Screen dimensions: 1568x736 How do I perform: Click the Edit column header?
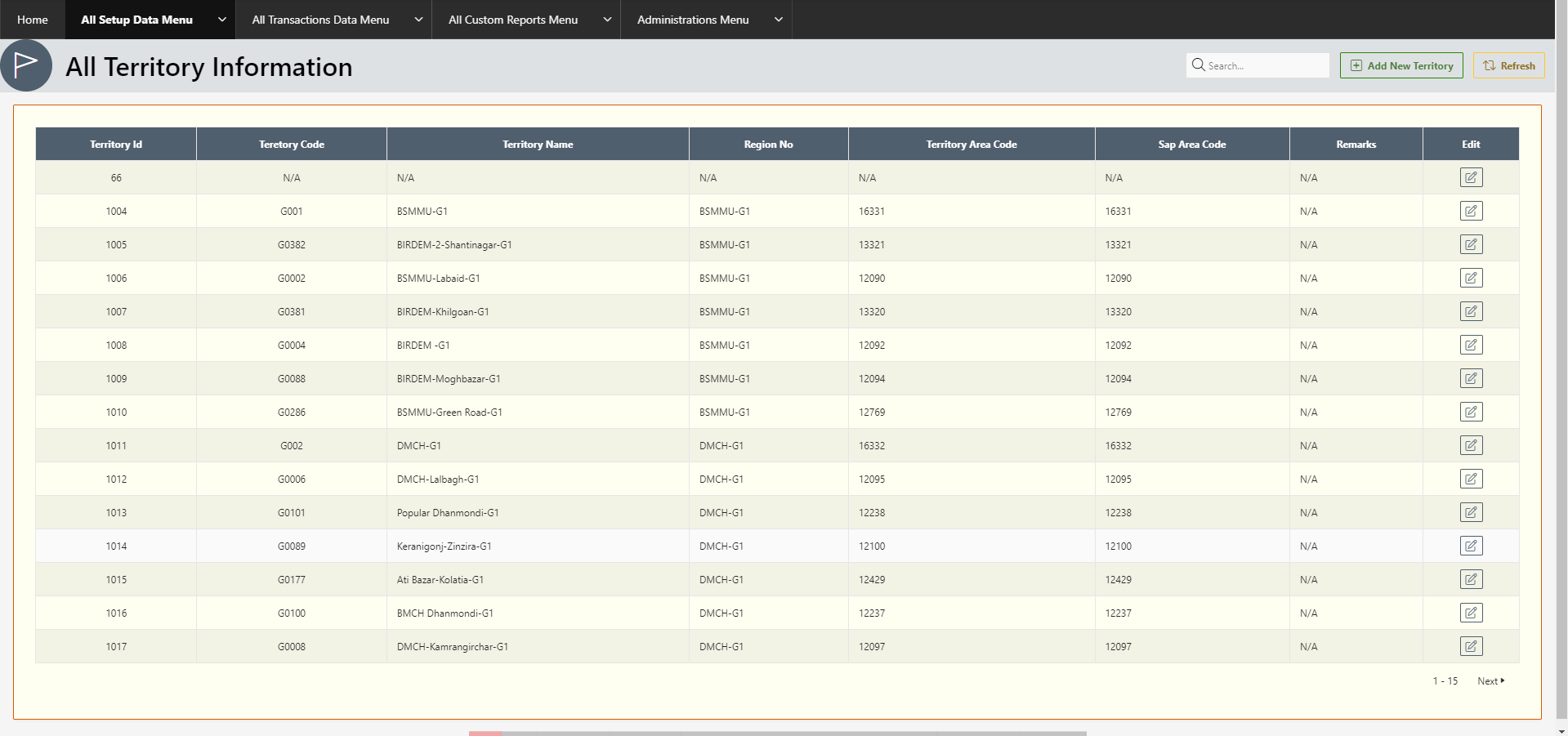click(x=1471, y=144)
